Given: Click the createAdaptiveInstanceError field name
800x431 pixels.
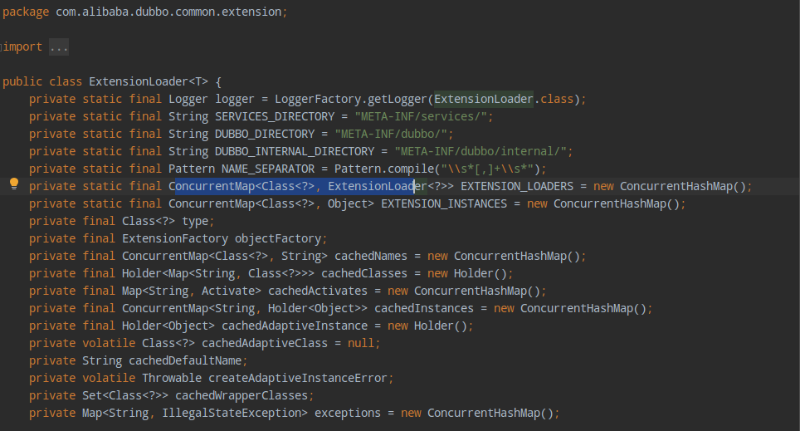Looking at the screenshot, I should 298,378.
